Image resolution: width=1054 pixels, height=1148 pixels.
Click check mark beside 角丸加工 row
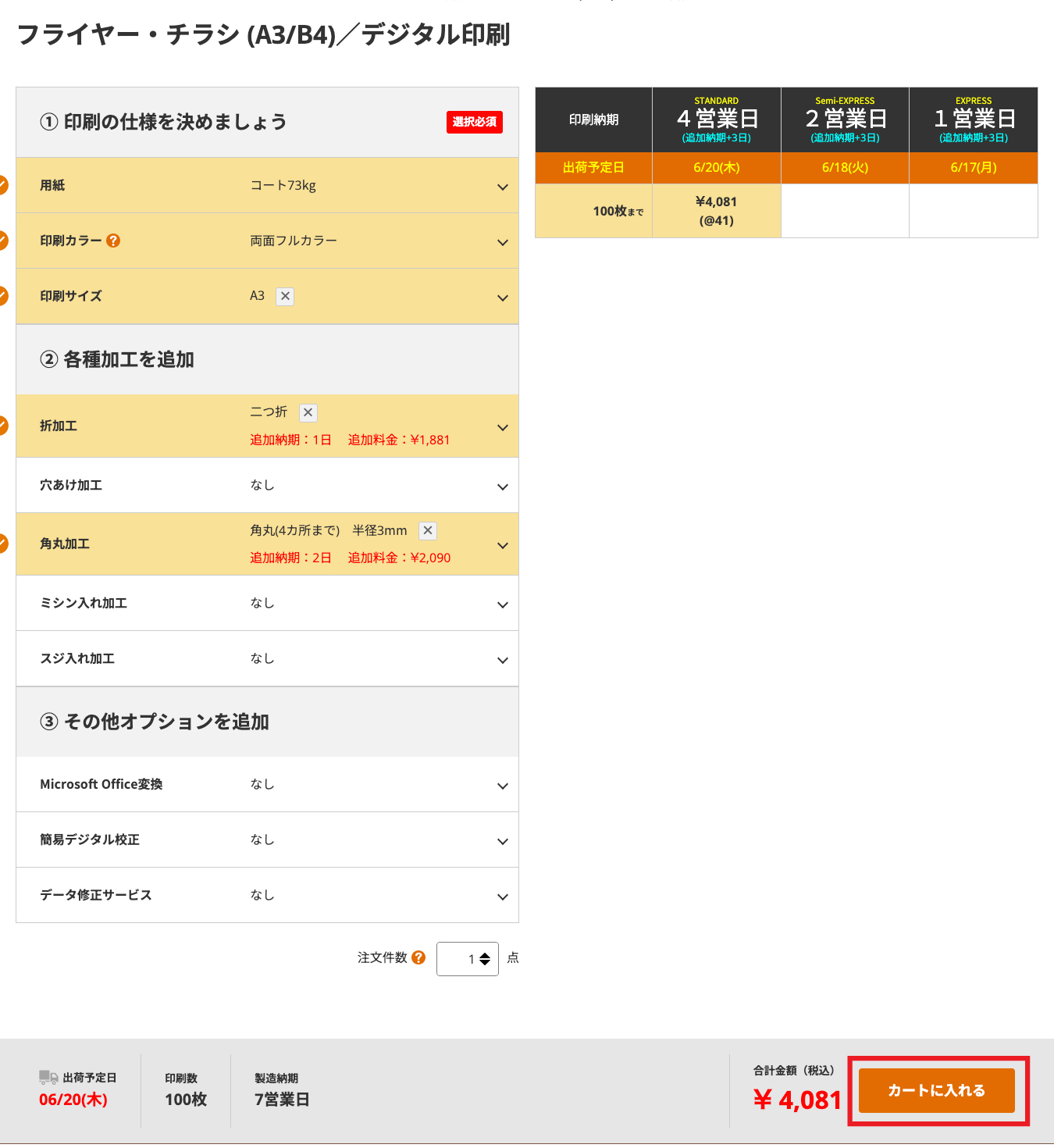[x=2, y=544]
